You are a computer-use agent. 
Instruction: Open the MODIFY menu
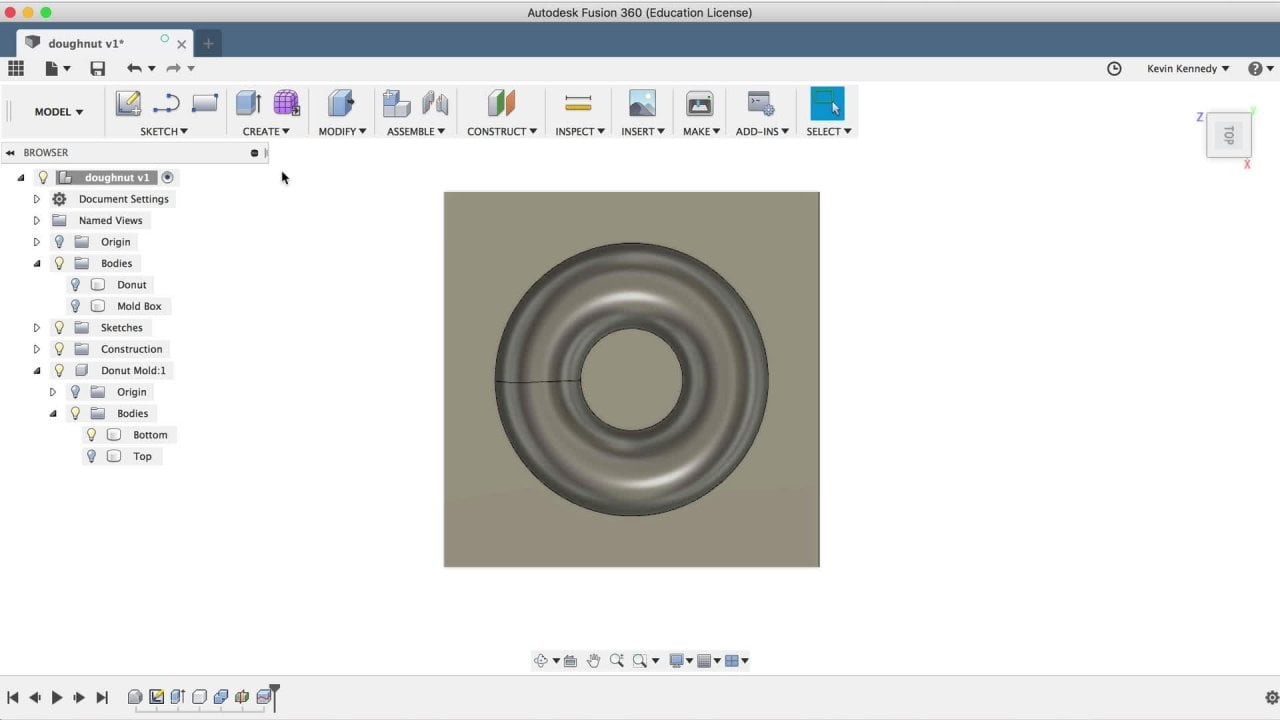point(342,131)
